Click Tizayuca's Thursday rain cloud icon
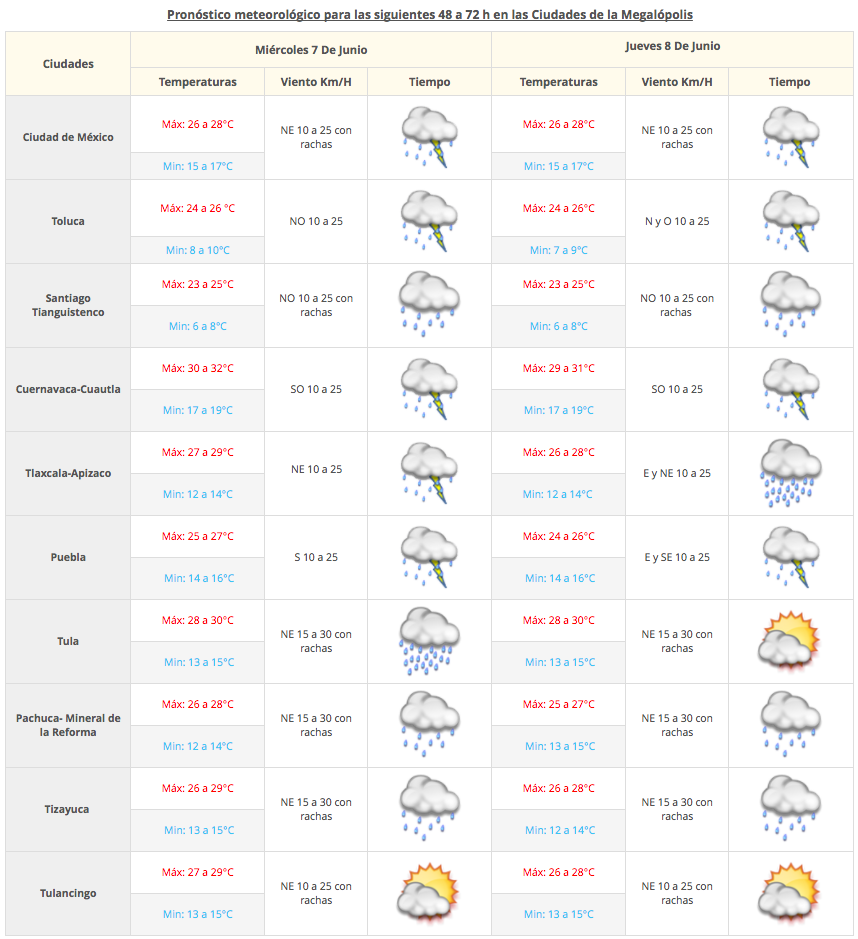Screen dimensions: 858x939 (790, 809)
